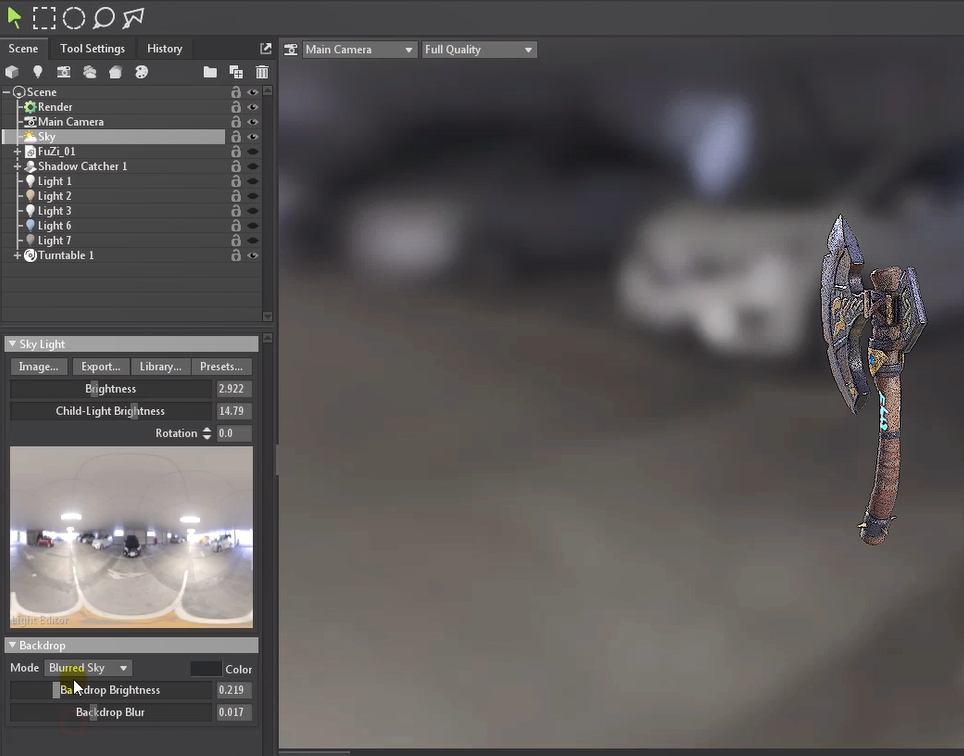Image resolution: width=964 pixels, height=756 pixels.
Task: Toggle lock on FuZi_01 object
Action: (236, 152)
